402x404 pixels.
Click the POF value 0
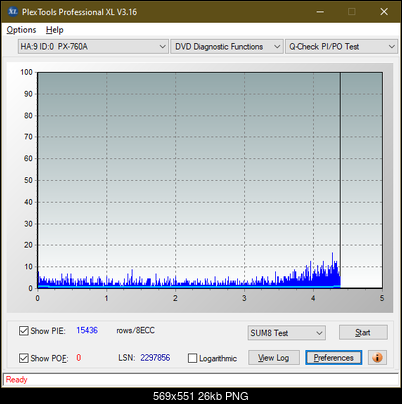coord(79,358)
